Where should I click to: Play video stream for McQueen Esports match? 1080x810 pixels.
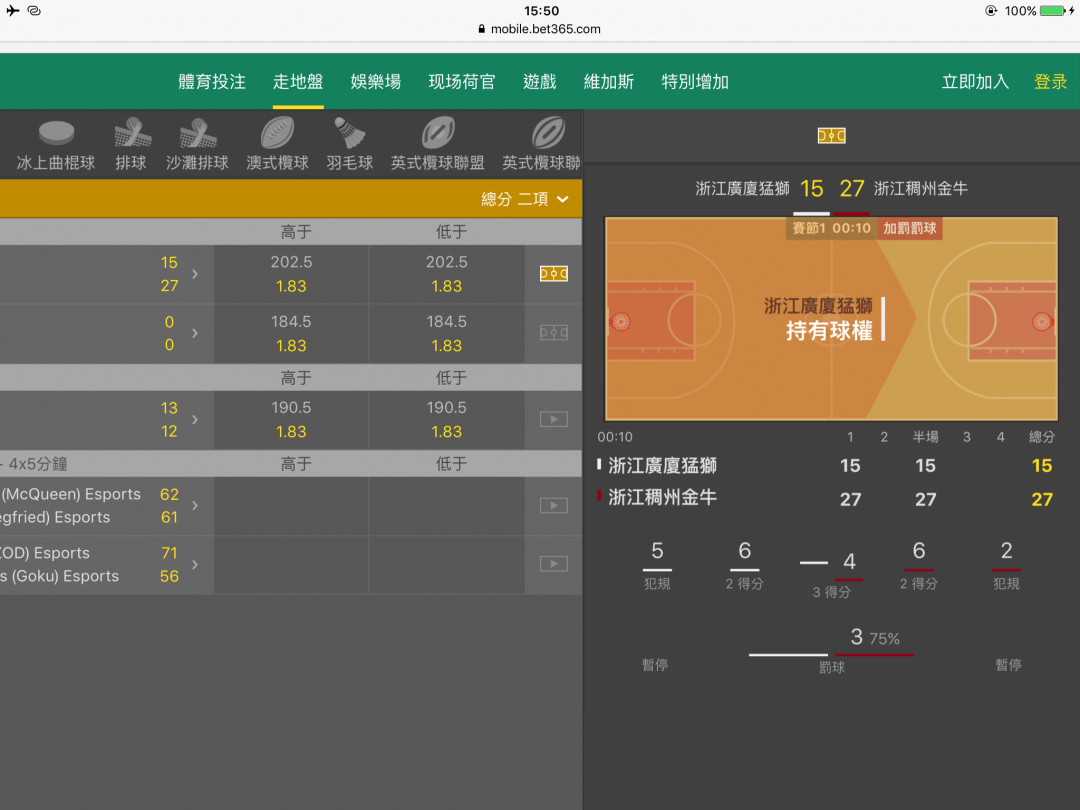pyautogui.click(x=554, y=506)
